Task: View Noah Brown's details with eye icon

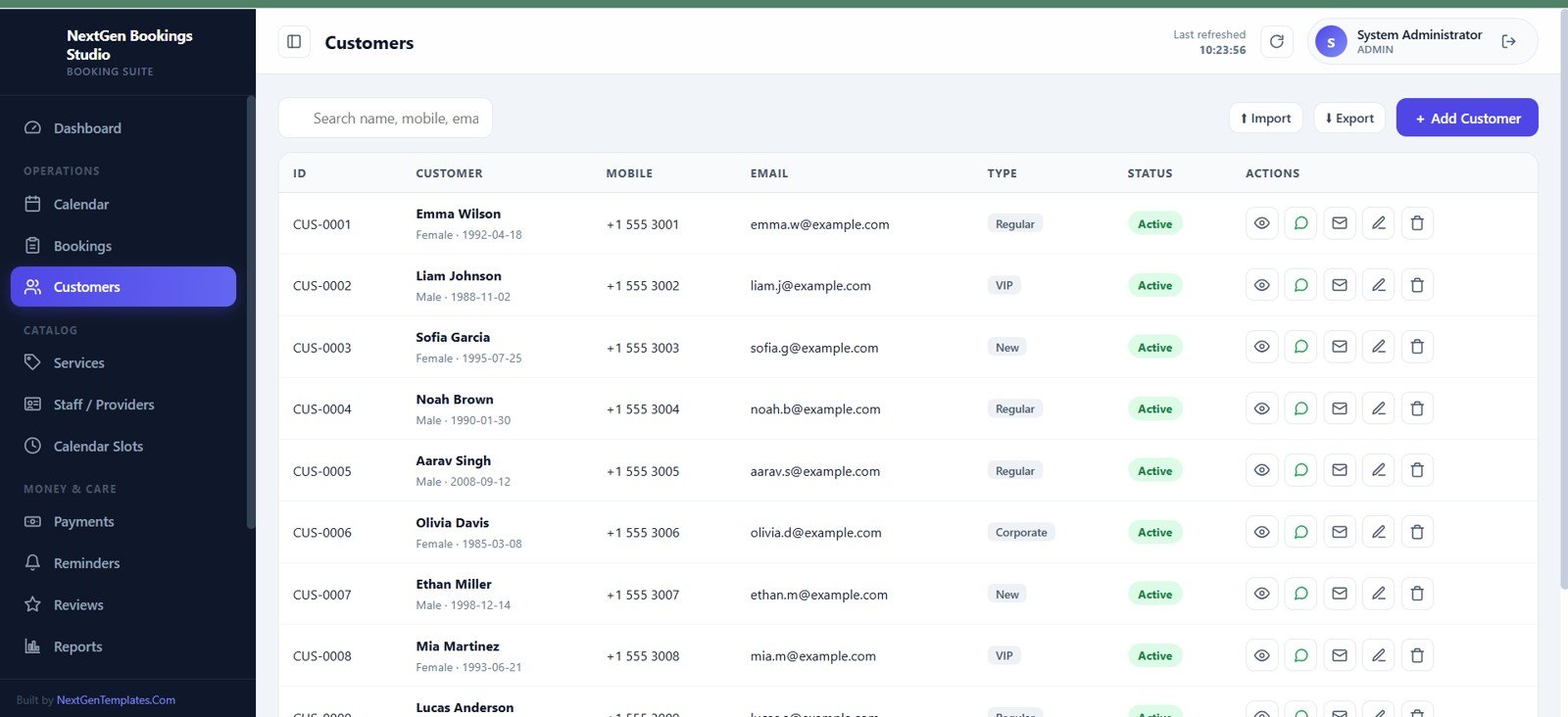Action: pyautogui.click(x=1262, y=408)
